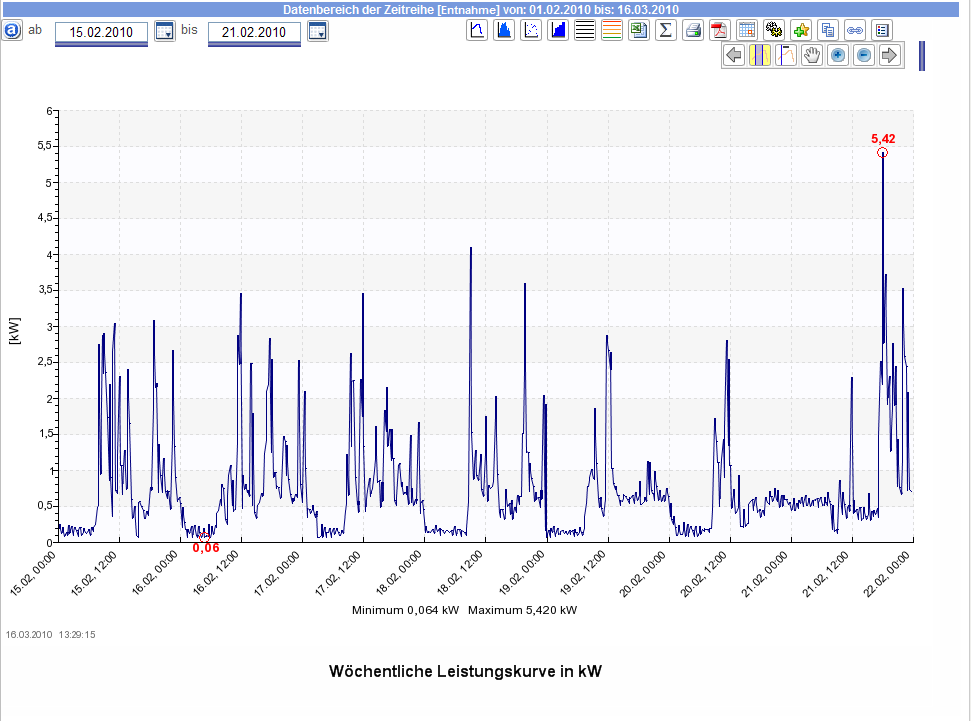Toggle black horizontal grid lines
Image resolution: width=971 pixels, height=721 pixels.
[586, 30]
